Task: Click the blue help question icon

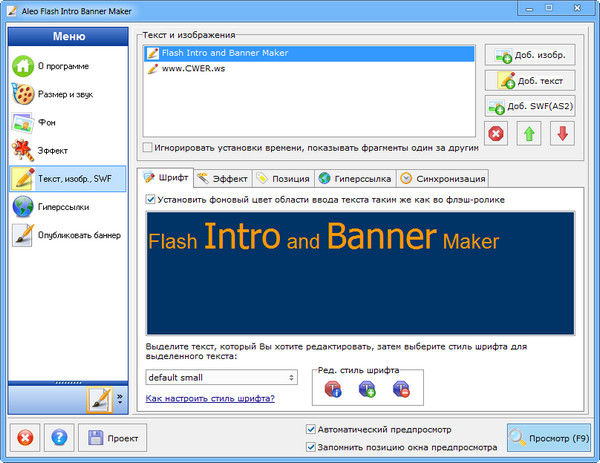Action: click(x=59, y=437)
